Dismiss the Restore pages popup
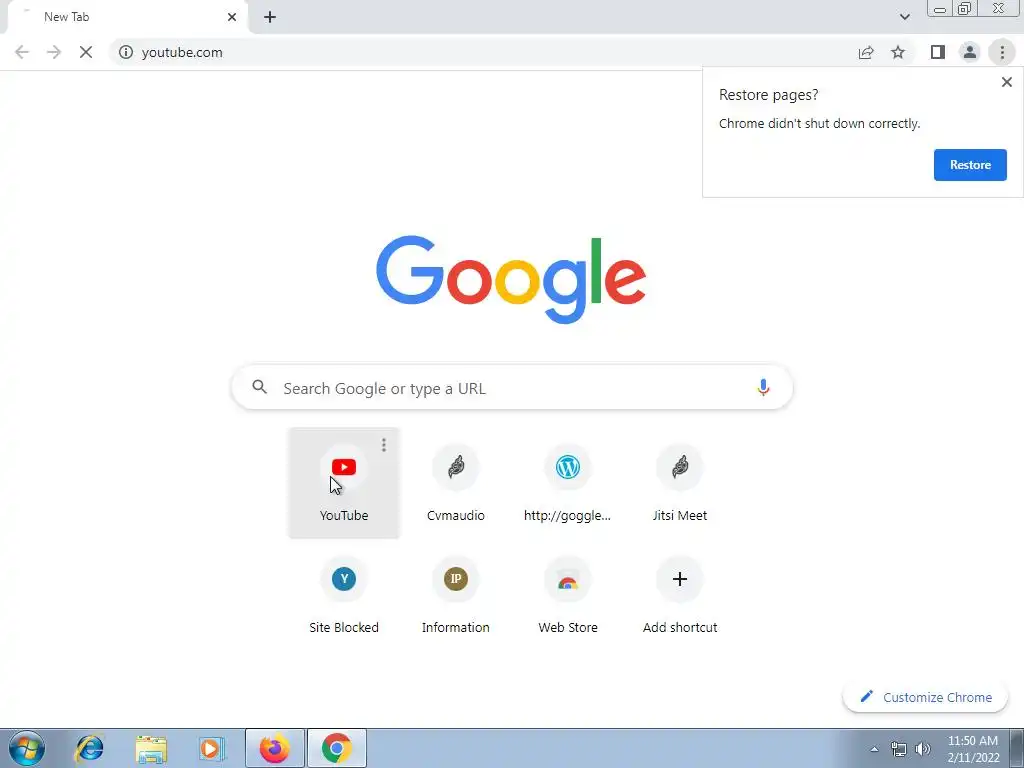The height and width of the screenshot is (768, 1024). tap(1006, 82)
